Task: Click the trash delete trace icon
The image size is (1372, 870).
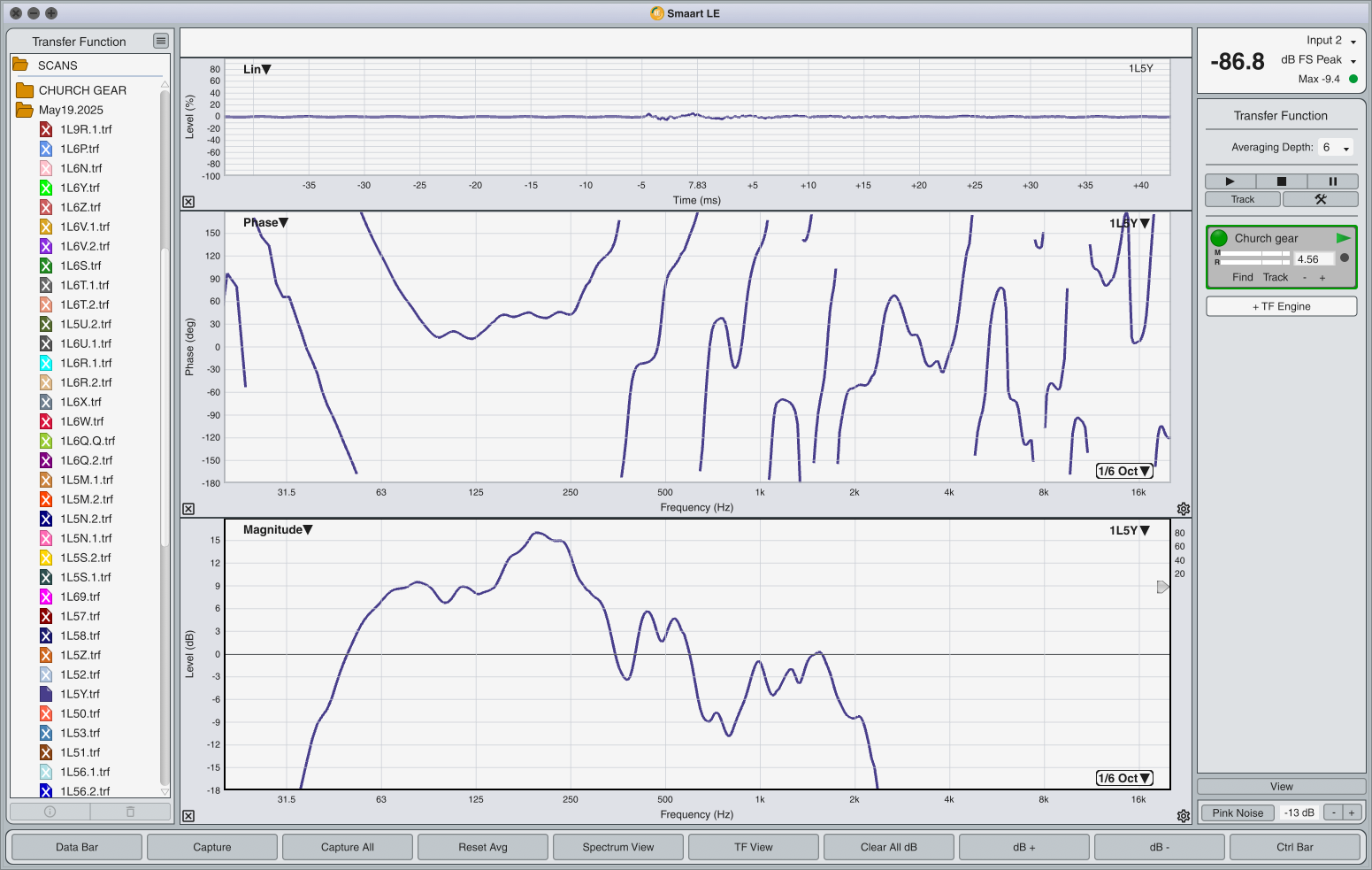Action: pyautogui.click(x=130, y=812)
